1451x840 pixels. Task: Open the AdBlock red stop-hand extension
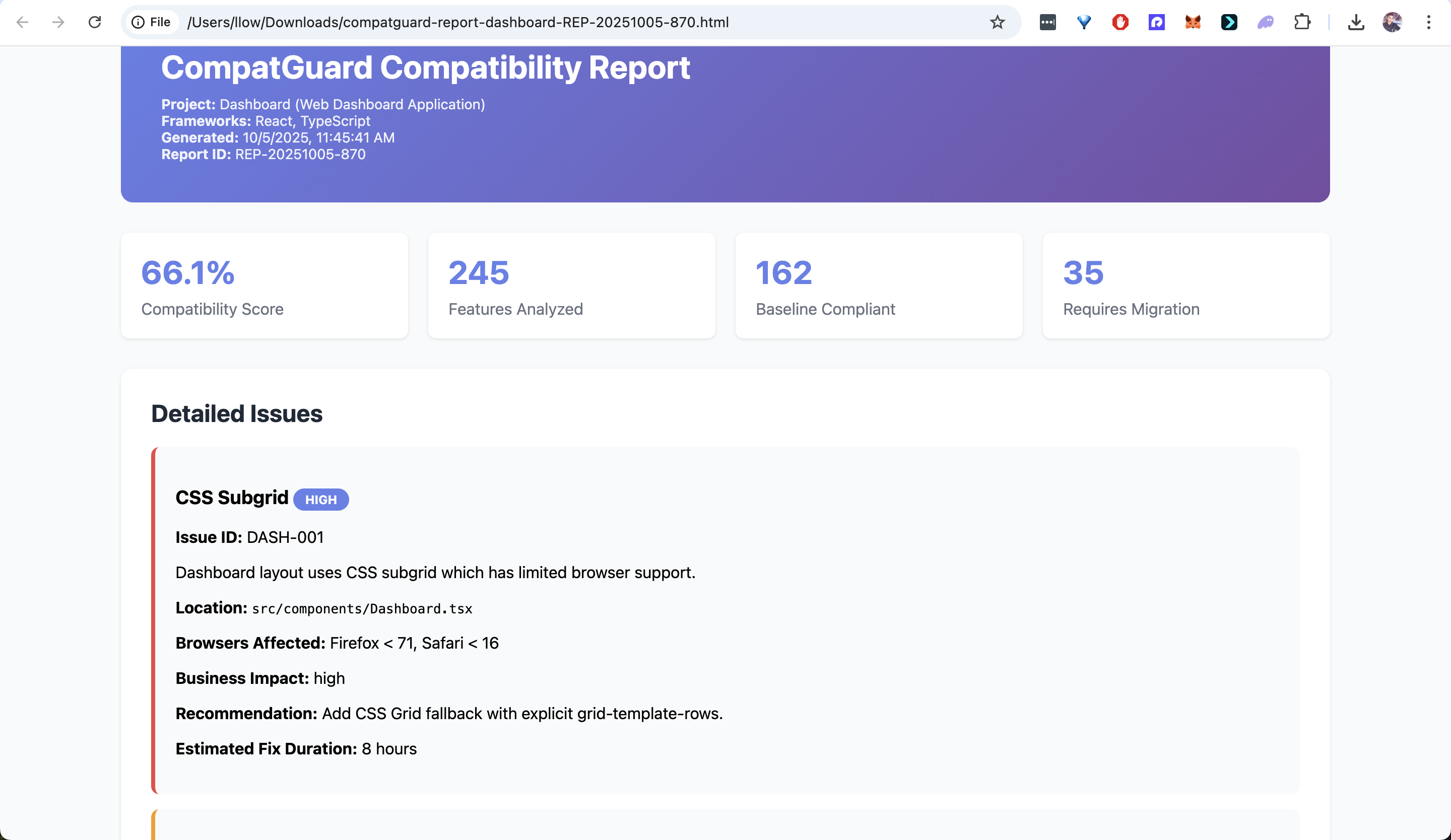1120,23
